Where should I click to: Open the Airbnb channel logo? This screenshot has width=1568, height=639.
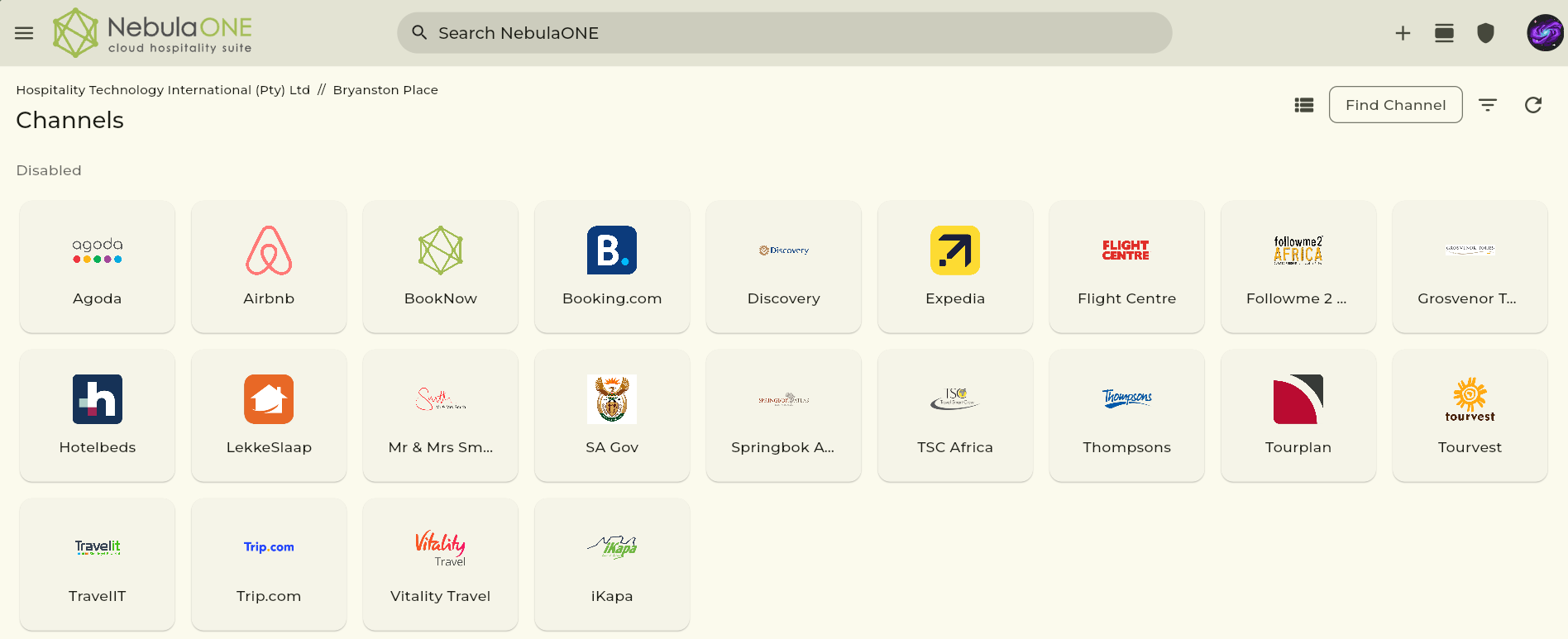tap(269, 250)
